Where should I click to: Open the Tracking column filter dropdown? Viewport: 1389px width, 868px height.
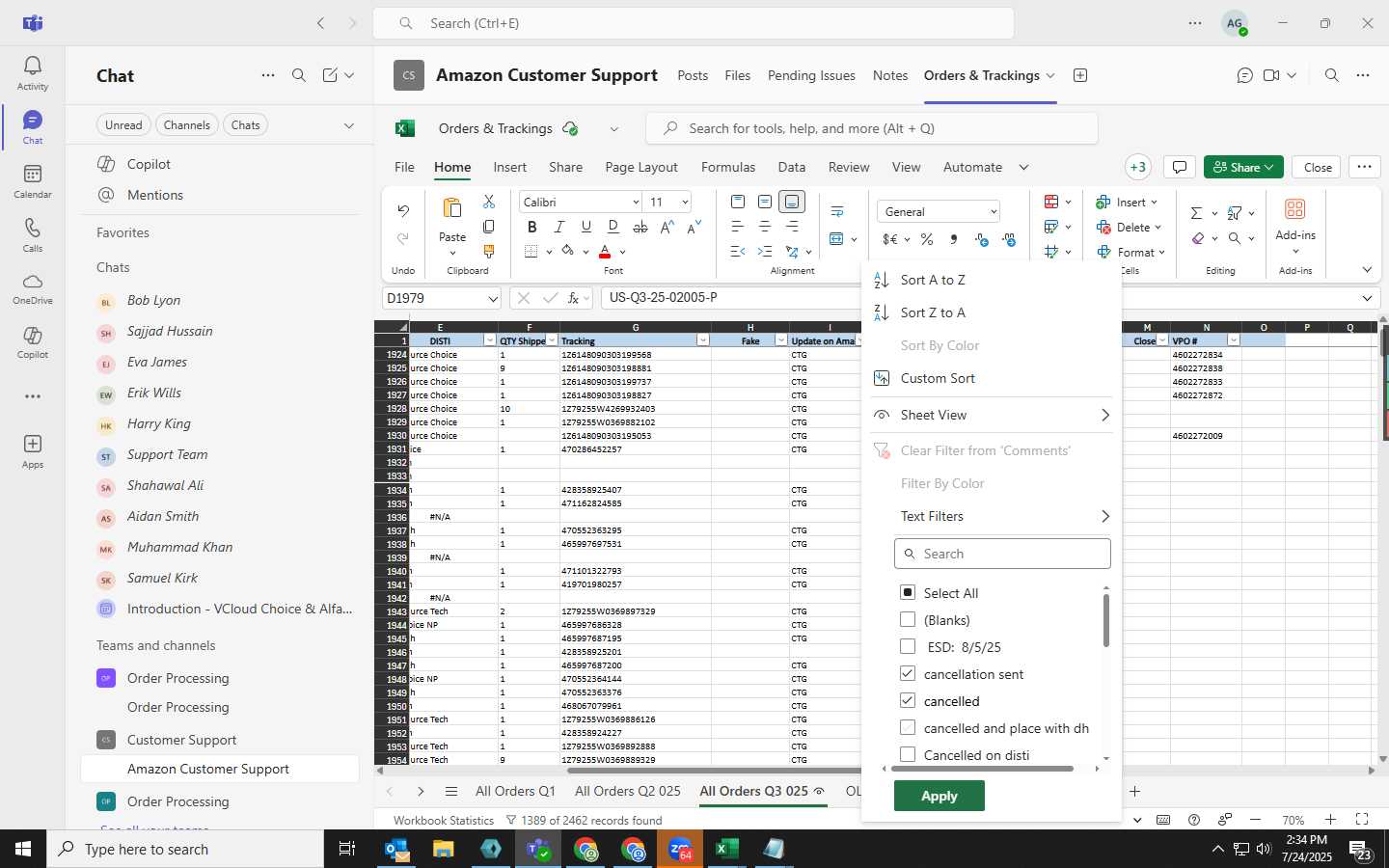(702, 340)
